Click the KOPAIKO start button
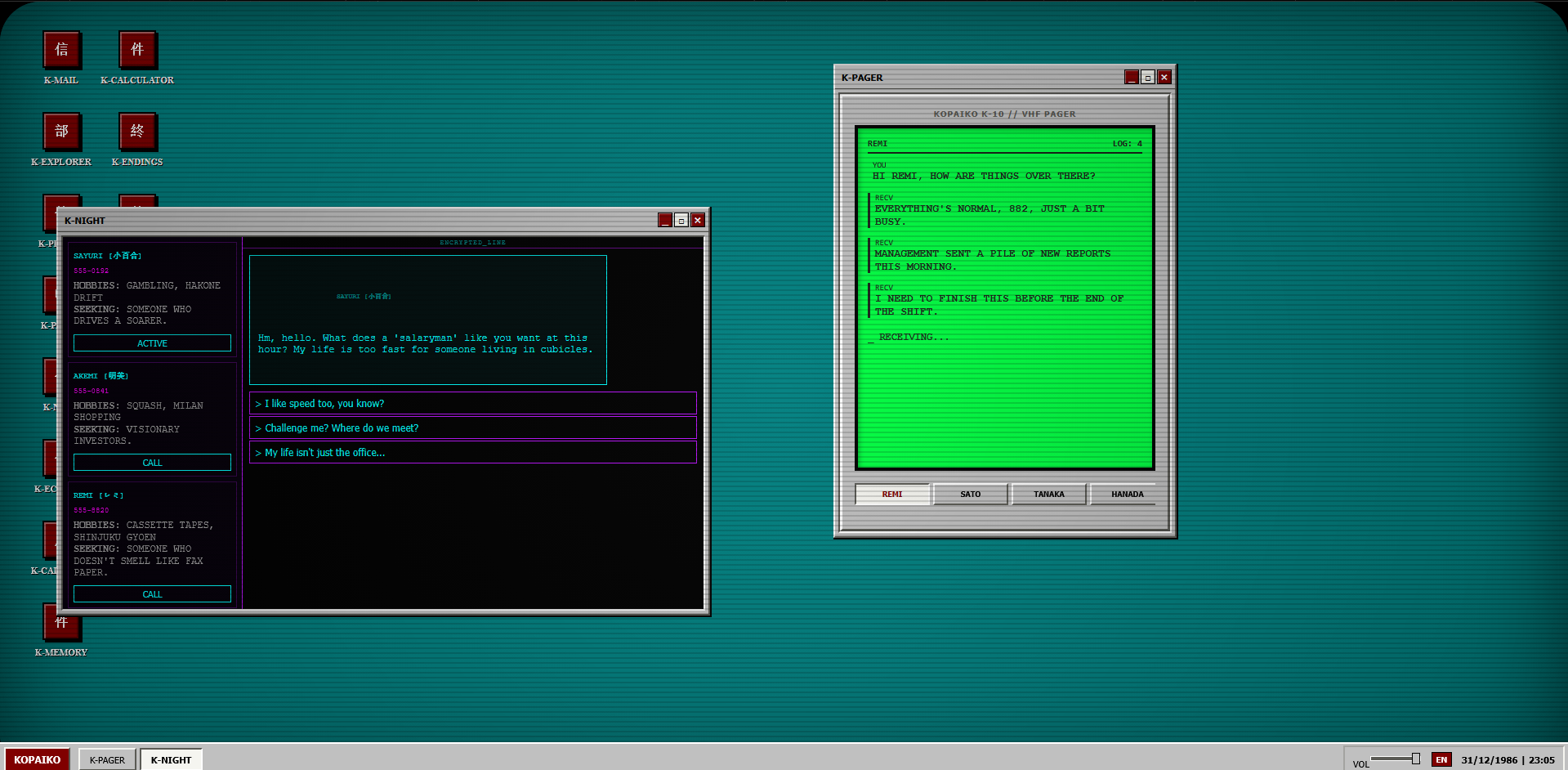The image size is (1568, 770). click(x=37, y=759)
